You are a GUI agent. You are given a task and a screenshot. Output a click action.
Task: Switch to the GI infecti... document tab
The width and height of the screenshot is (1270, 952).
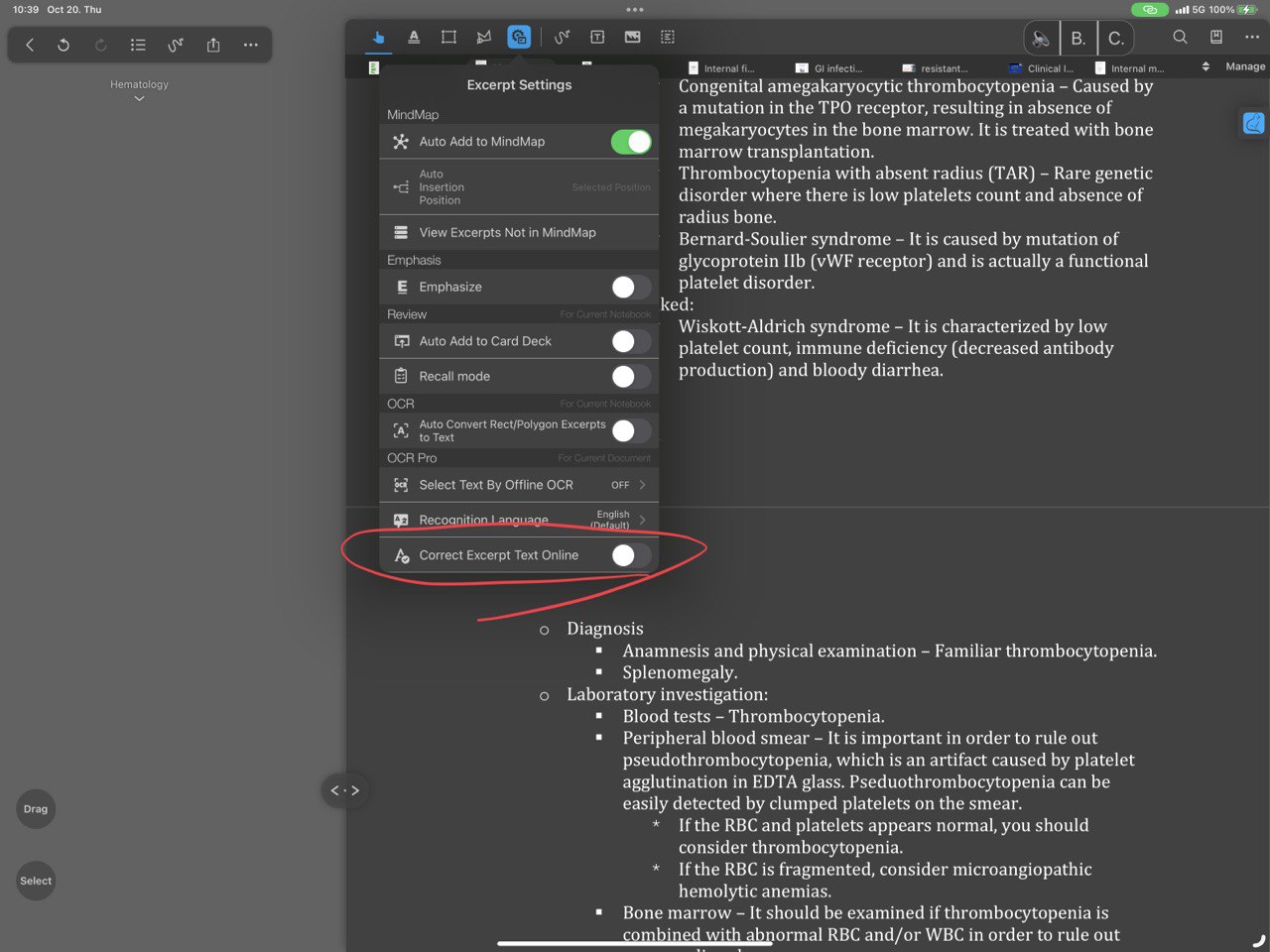click(829, 68)
